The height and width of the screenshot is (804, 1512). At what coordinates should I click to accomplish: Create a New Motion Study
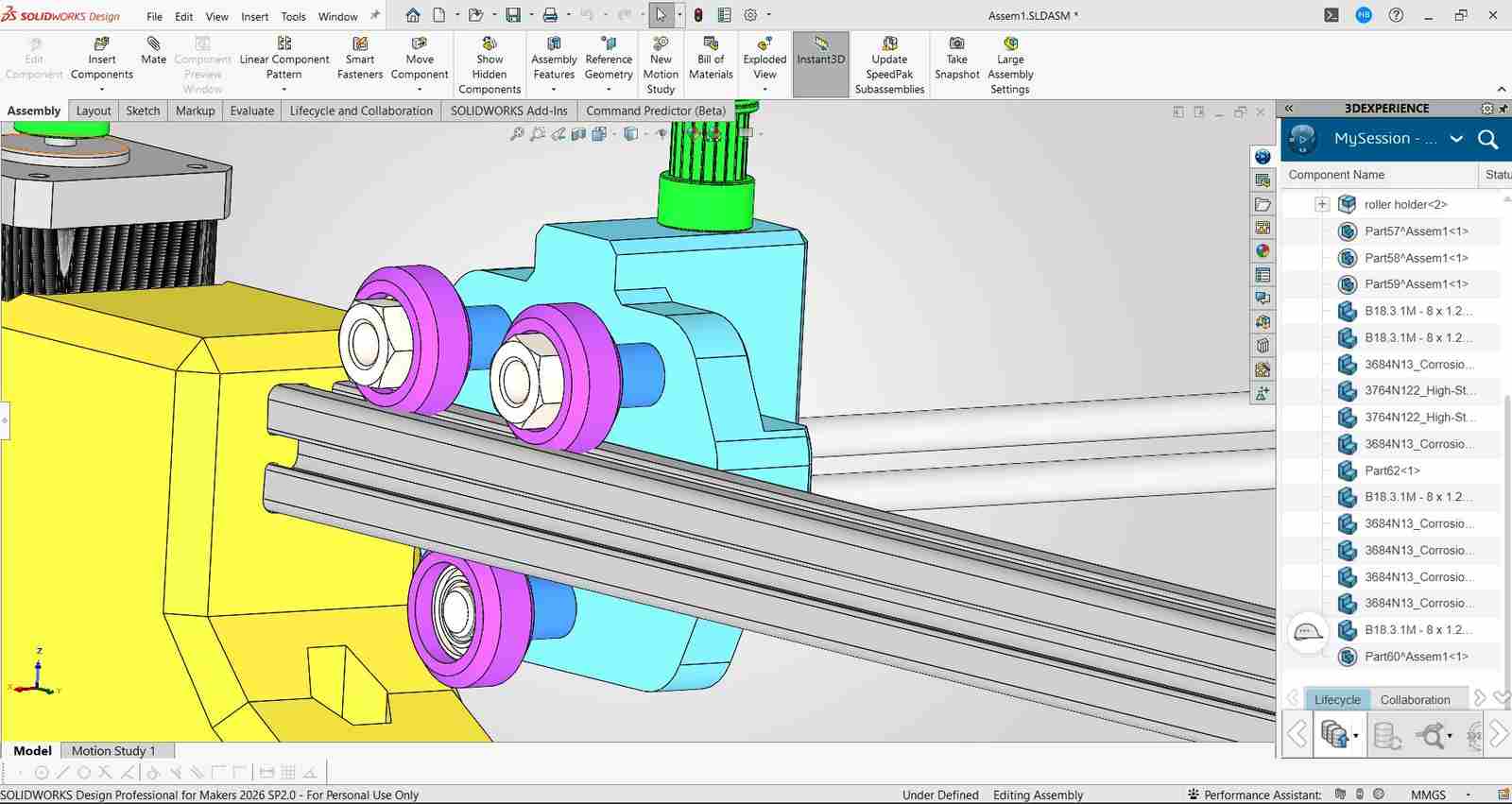pyautogui.click(x=661, y=65)
